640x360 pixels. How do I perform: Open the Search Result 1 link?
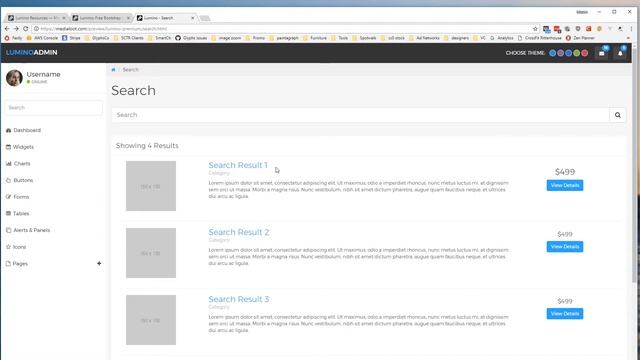[238, 165]
